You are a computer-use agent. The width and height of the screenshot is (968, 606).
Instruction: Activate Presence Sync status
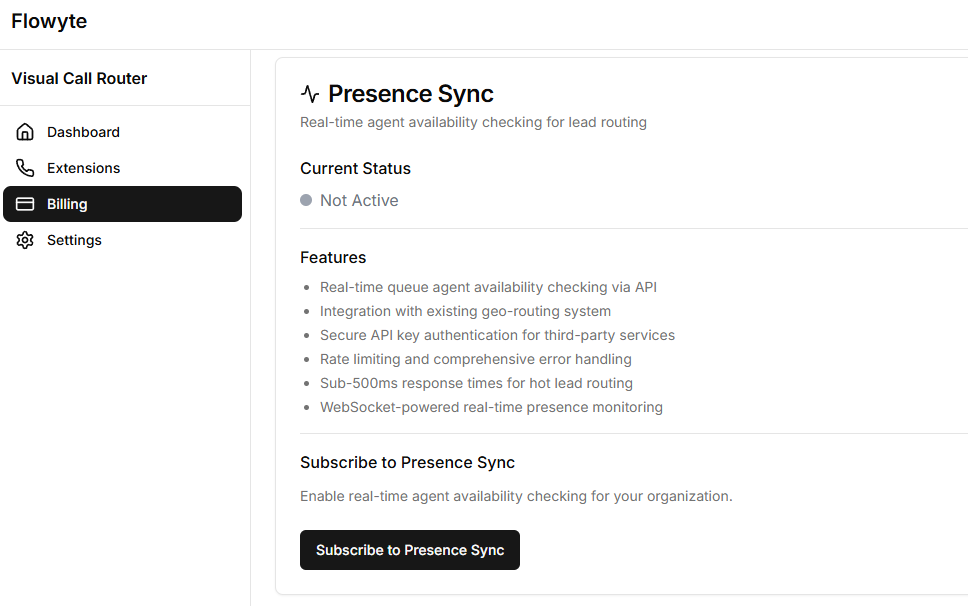(x=409, y=550)
